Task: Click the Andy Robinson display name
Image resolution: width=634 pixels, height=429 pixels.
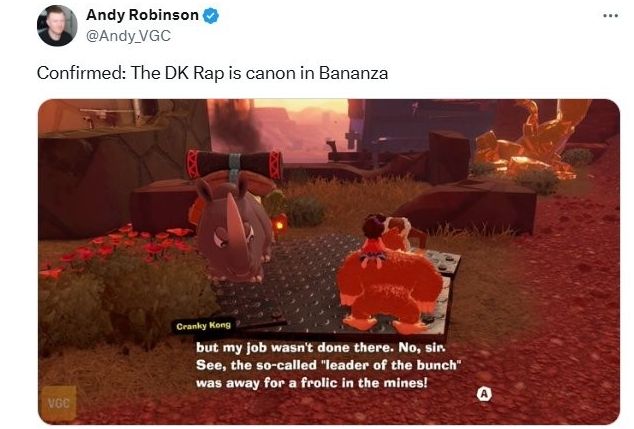Action: click(x=142, y=15)
